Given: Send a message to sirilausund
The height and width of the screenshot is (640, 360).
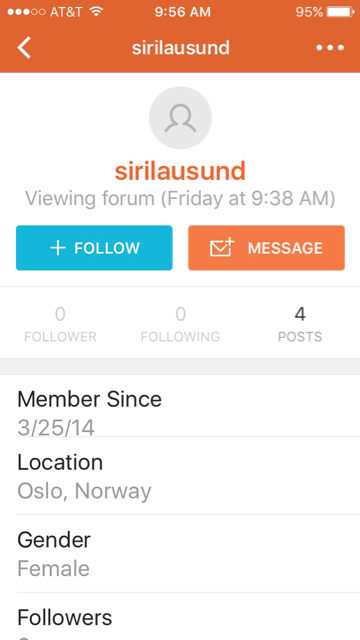Looking at the screenshot, I should point(267,248).
